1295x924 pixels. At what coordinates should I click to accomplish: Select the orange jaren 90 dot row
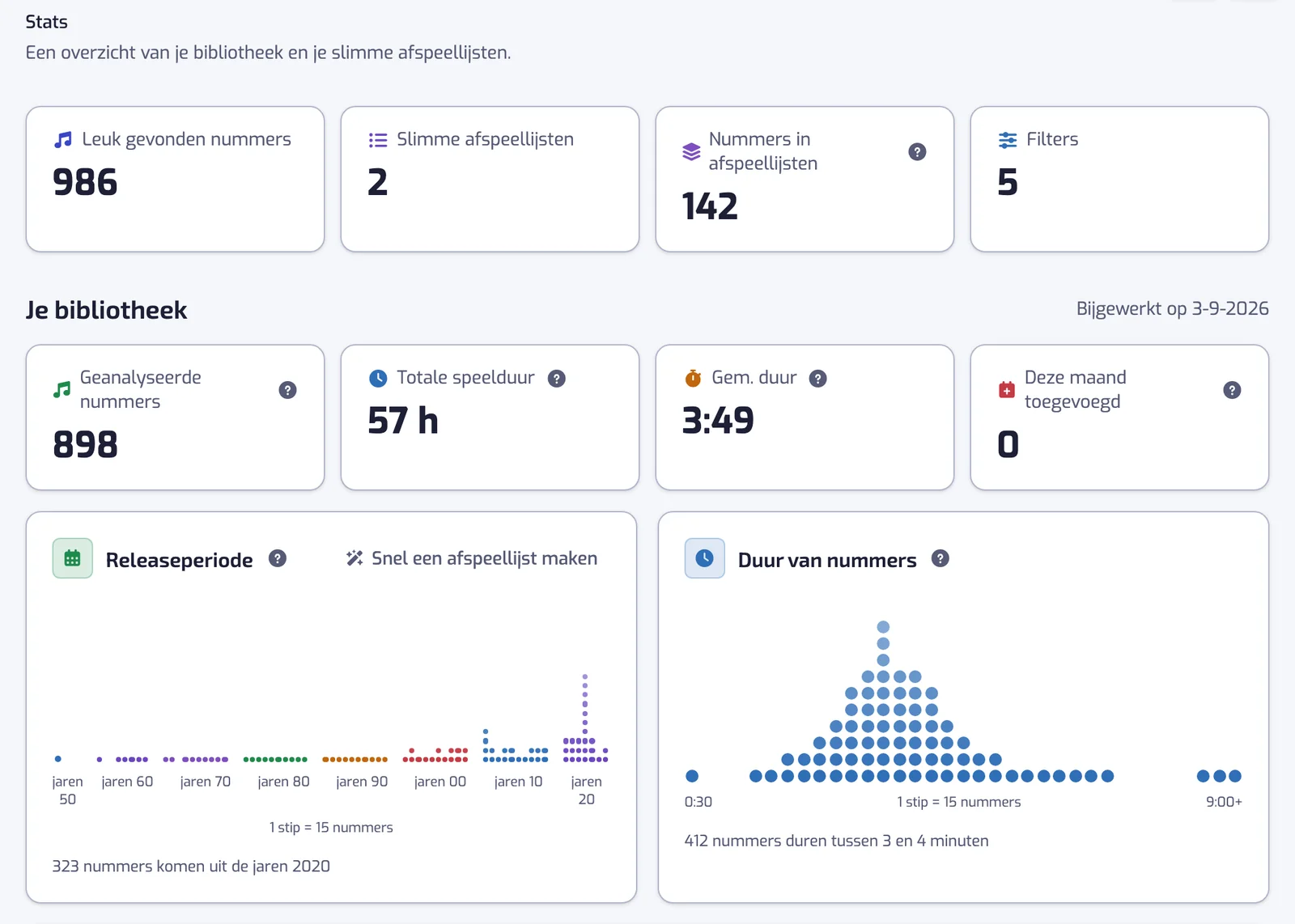pyautogui.click(x=355, y=760)
